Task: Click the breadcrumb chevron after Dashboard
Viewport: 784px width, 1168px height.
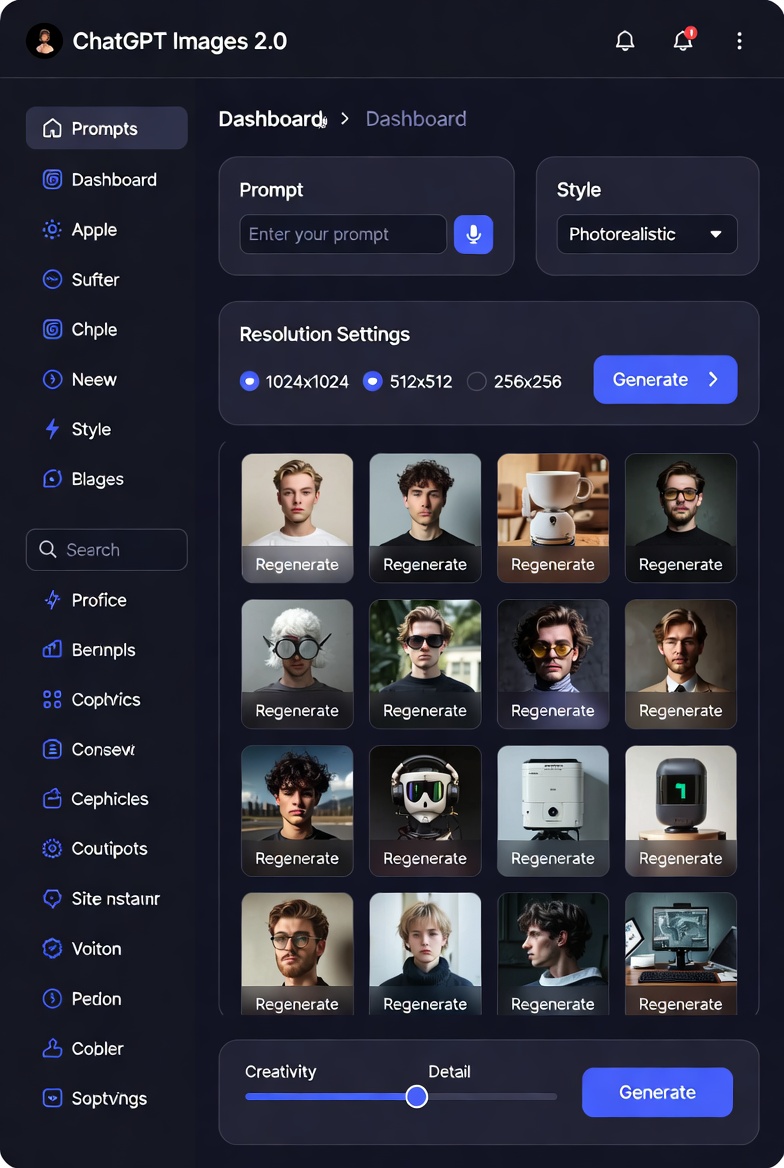Action: [344, 119]
